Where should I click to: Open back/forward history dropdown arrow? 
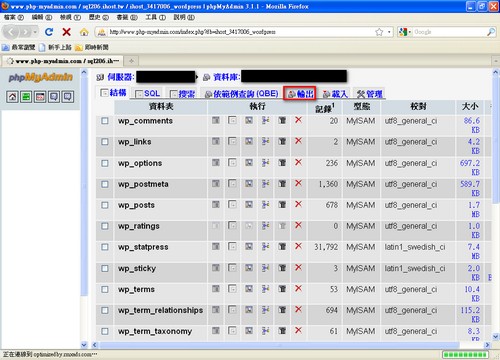tap(35, 32)
